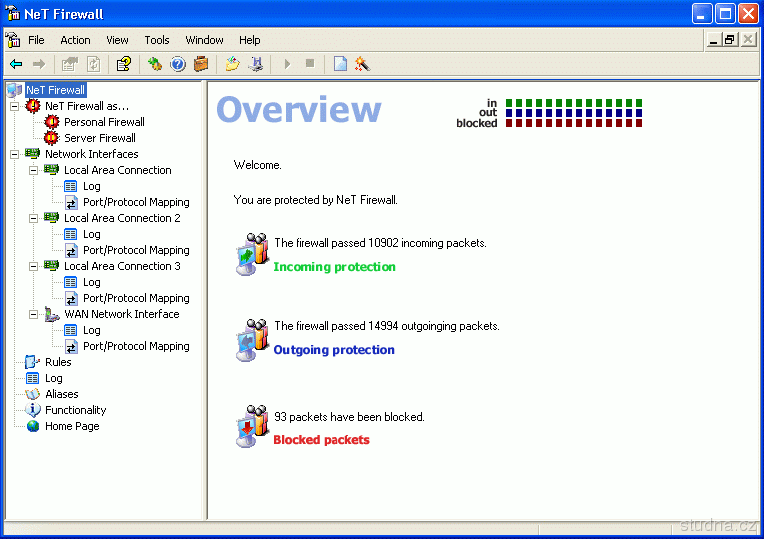Collapse the first Local Area Connection node
Image resolution: width=764 pixels, height=539 pixels.
click(34, 170)
